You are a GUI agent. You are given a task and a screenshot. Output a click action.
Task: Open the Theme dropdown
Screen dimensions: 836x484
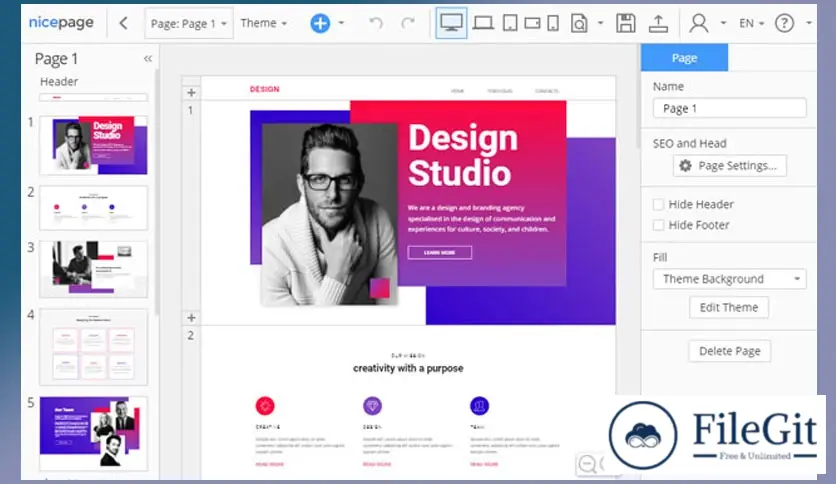click(263, 23)
